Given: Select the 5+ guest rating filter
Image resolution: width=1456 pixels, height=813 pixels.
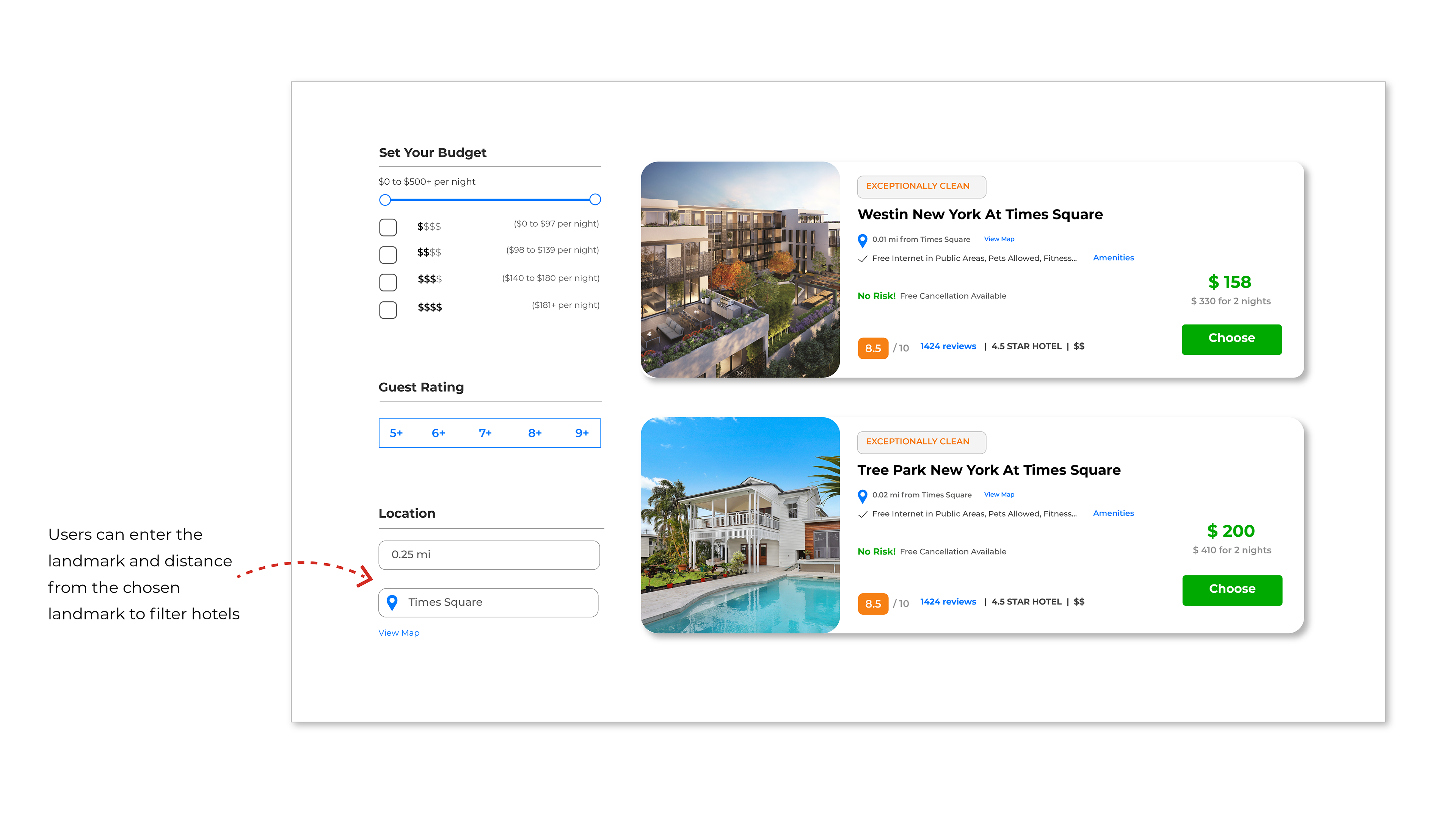Looking at the screenshot, I should (x=395, y=433).
